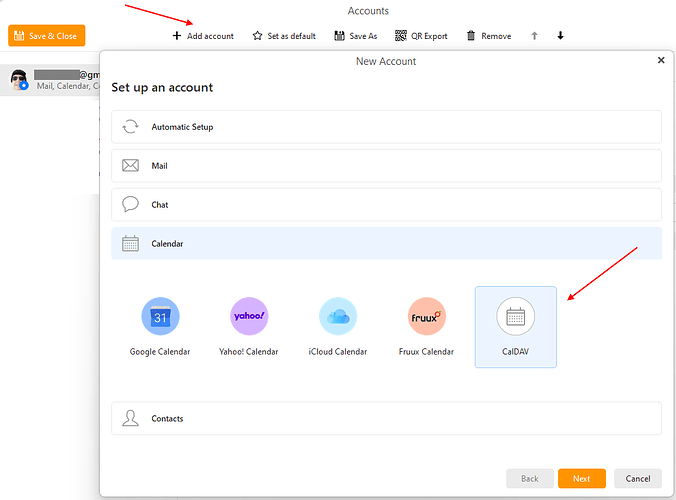The width and height of the screenshot is (676, 500).
Task: Pick the iCloud Calendar option
Action: point(338,317)
